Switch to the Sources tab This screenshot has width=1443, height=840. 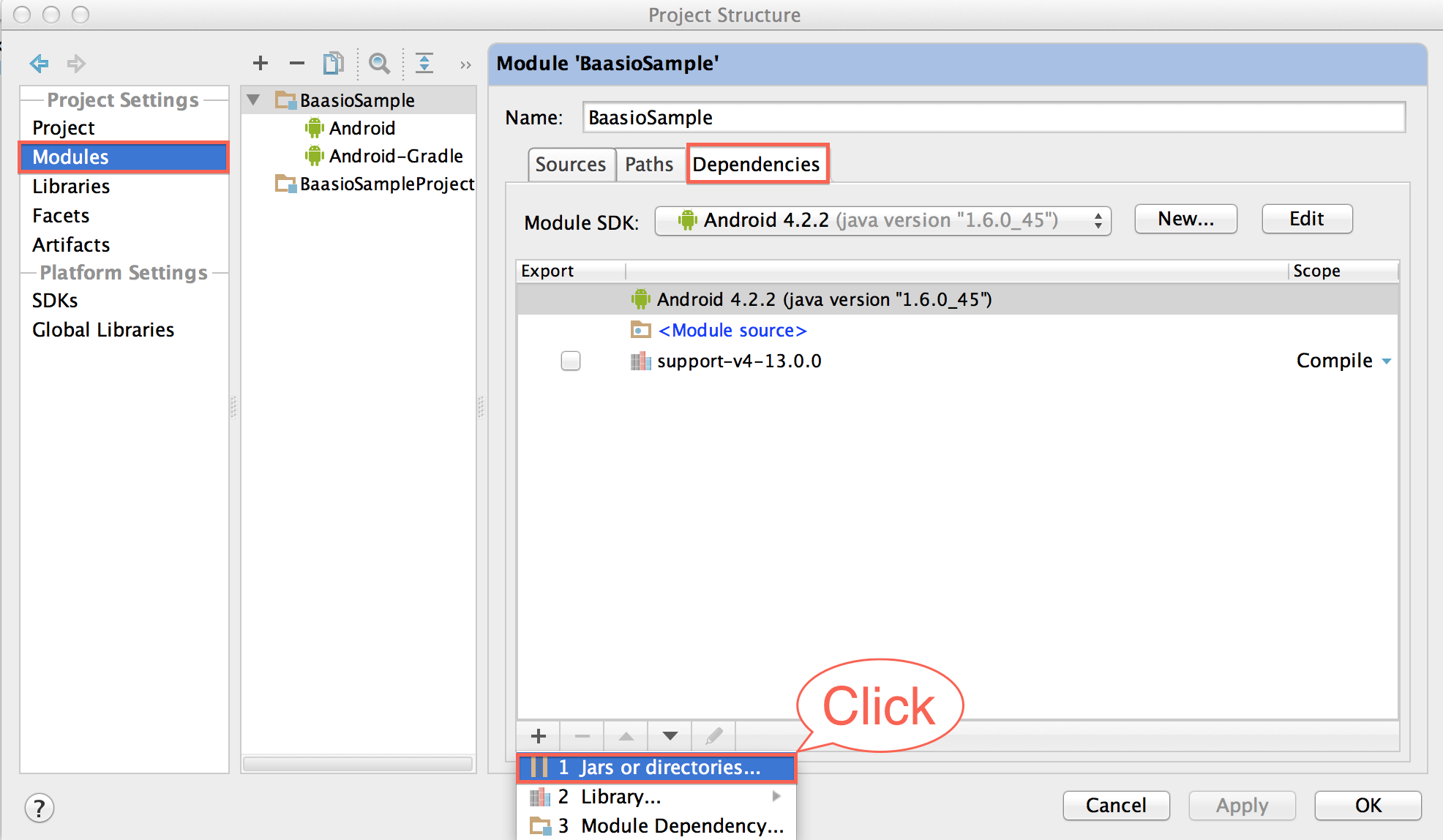pyautogui.click(x=571, y=165)
